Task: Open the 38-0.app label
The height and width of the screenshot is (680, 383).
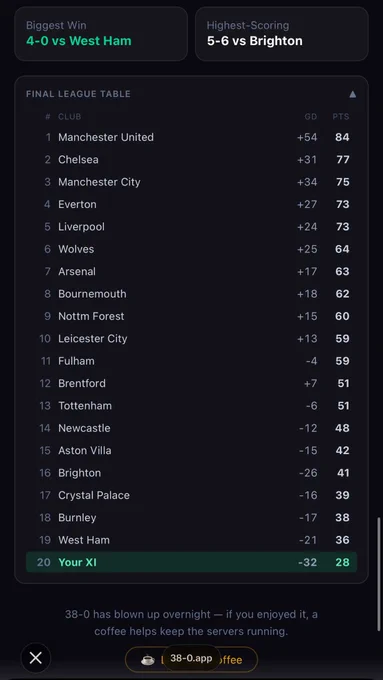Action: pyautogui.click(x=191, y=658)
